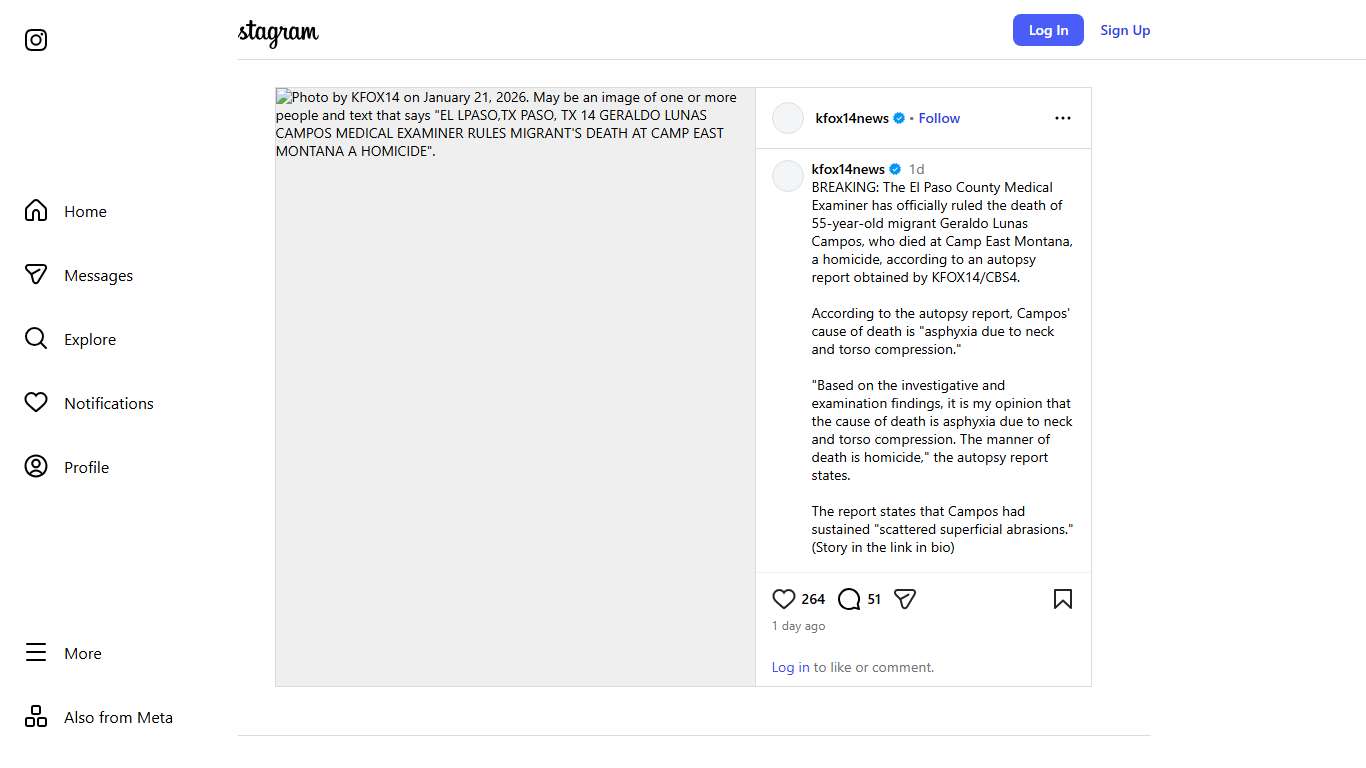
Task: Open Notifications heart icon in sidebar
Action: (36, 403)
